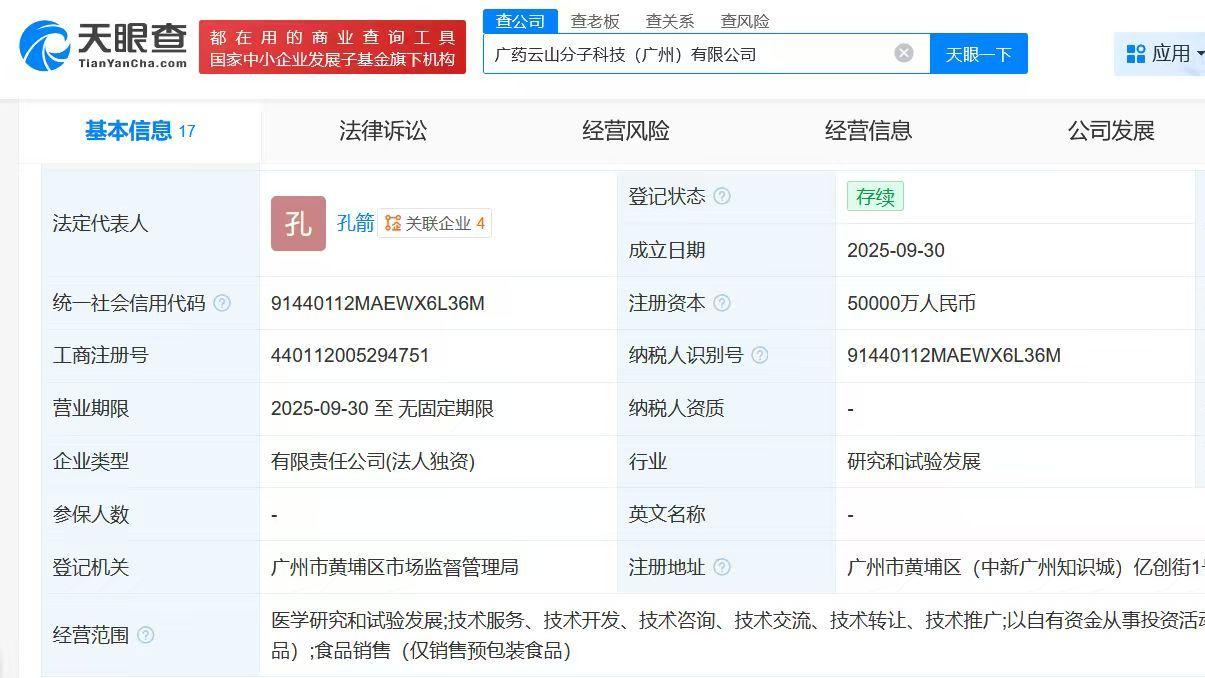The height and width of the screenshot is (678, 1205).
Task: Click the help icon next to 注册地址
Action: (722, 567)
